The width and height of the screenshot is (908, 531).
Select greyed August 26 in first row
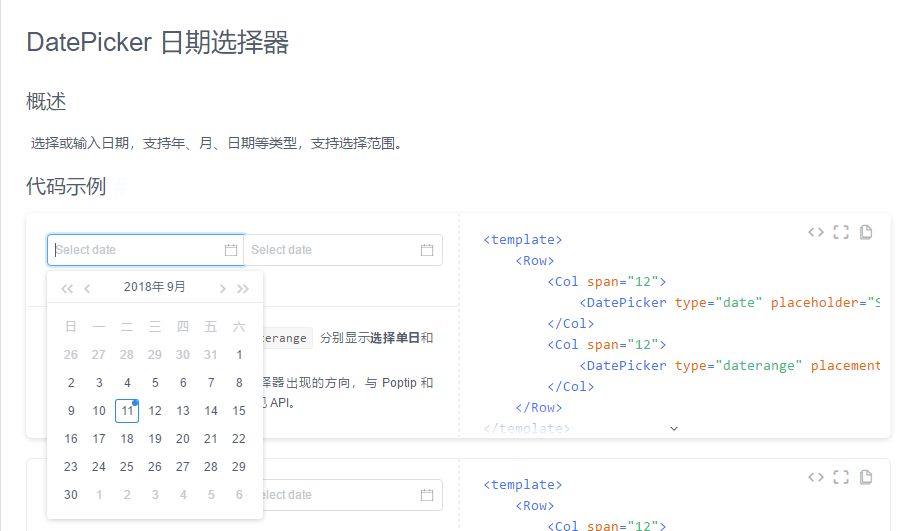click(71, 355)
